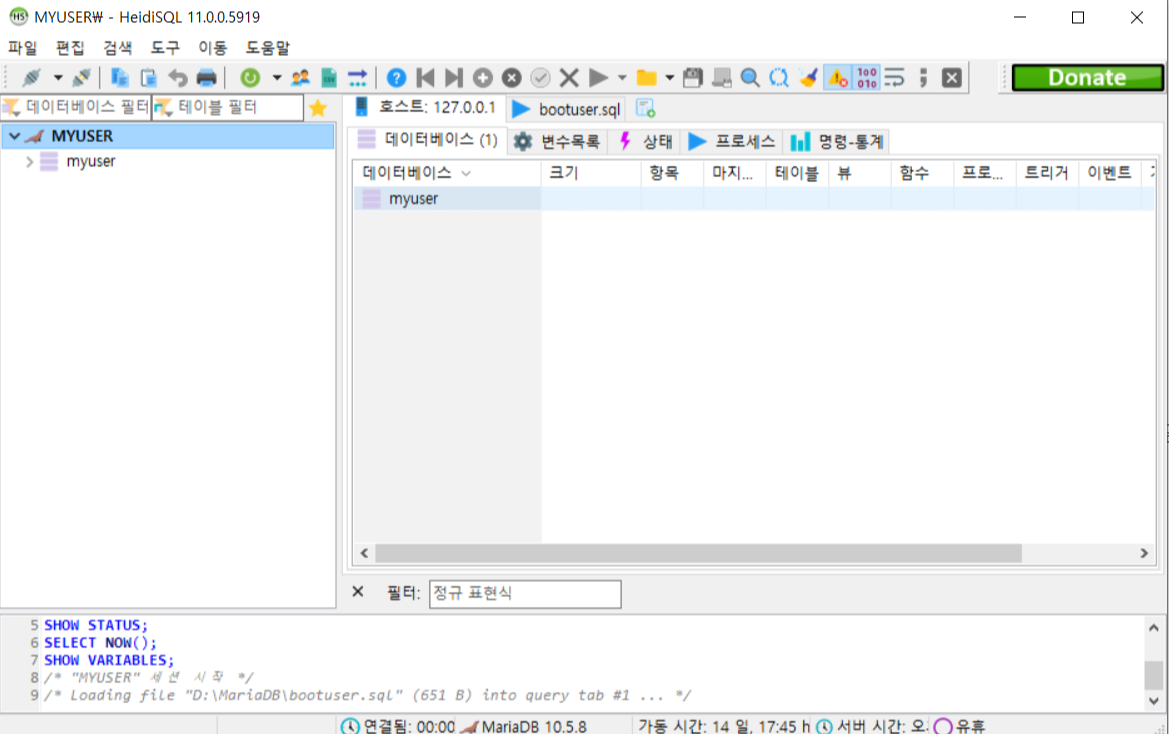The width and height of the screenshot is (1169, 734).
Task: Click the printer icon
Action: [207, 77]
